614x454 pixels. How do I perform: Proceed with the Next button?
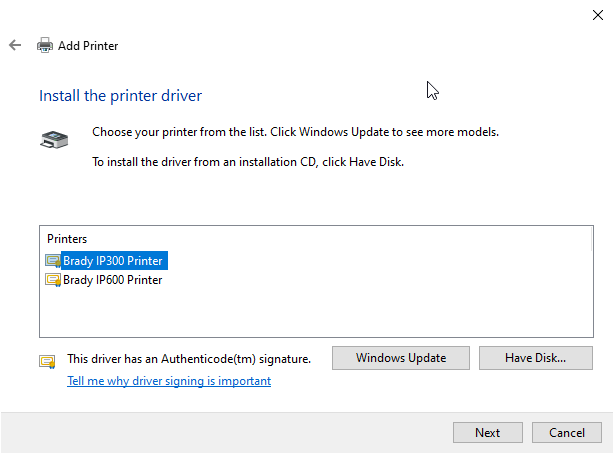coord(488,433)
